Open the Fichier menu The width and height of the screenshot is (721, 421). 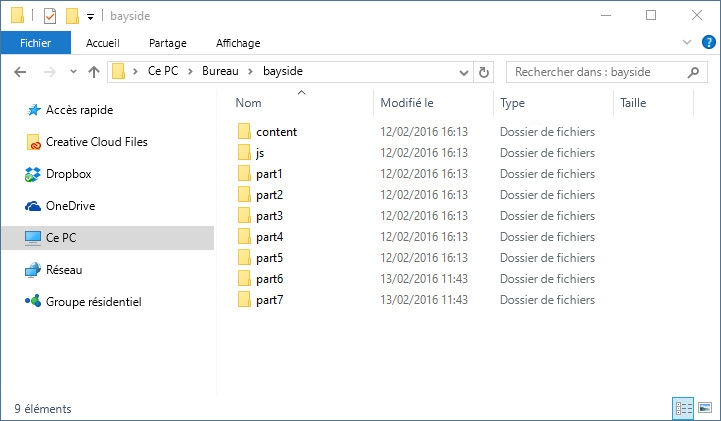click(35, 43)
